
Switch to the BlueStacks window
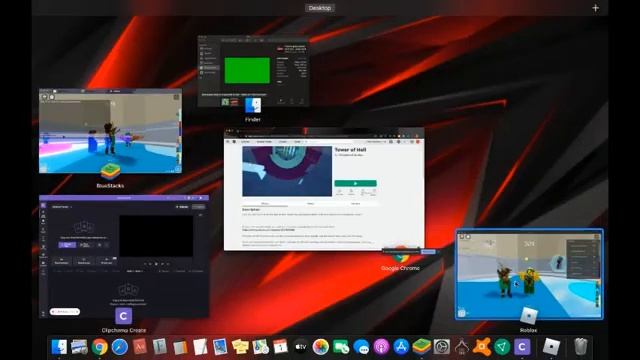(x=110, y=131)
